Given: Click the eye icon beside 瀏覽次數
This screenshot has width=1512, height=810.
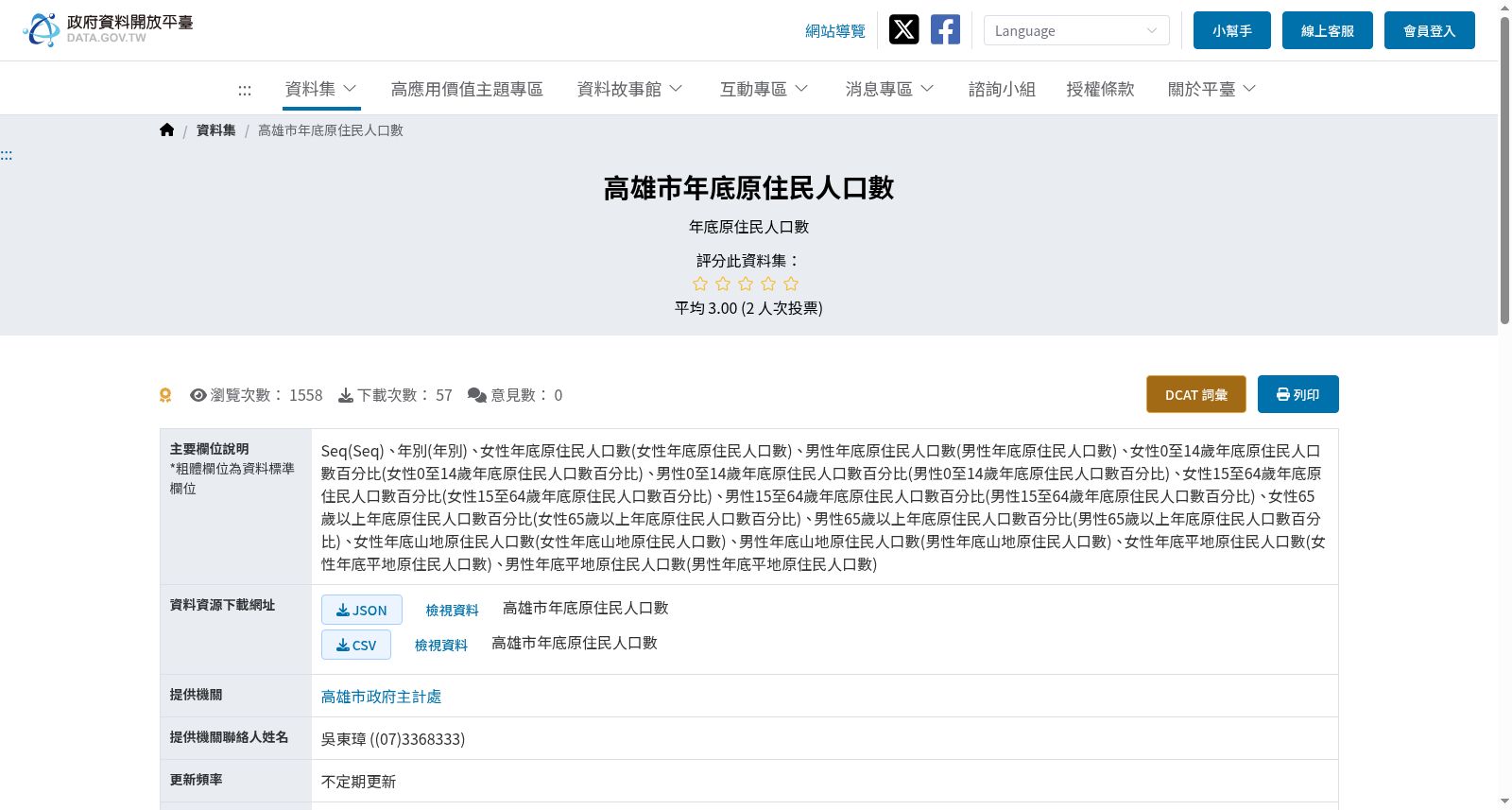Looking at the screenshot, I should click(198, 395).
